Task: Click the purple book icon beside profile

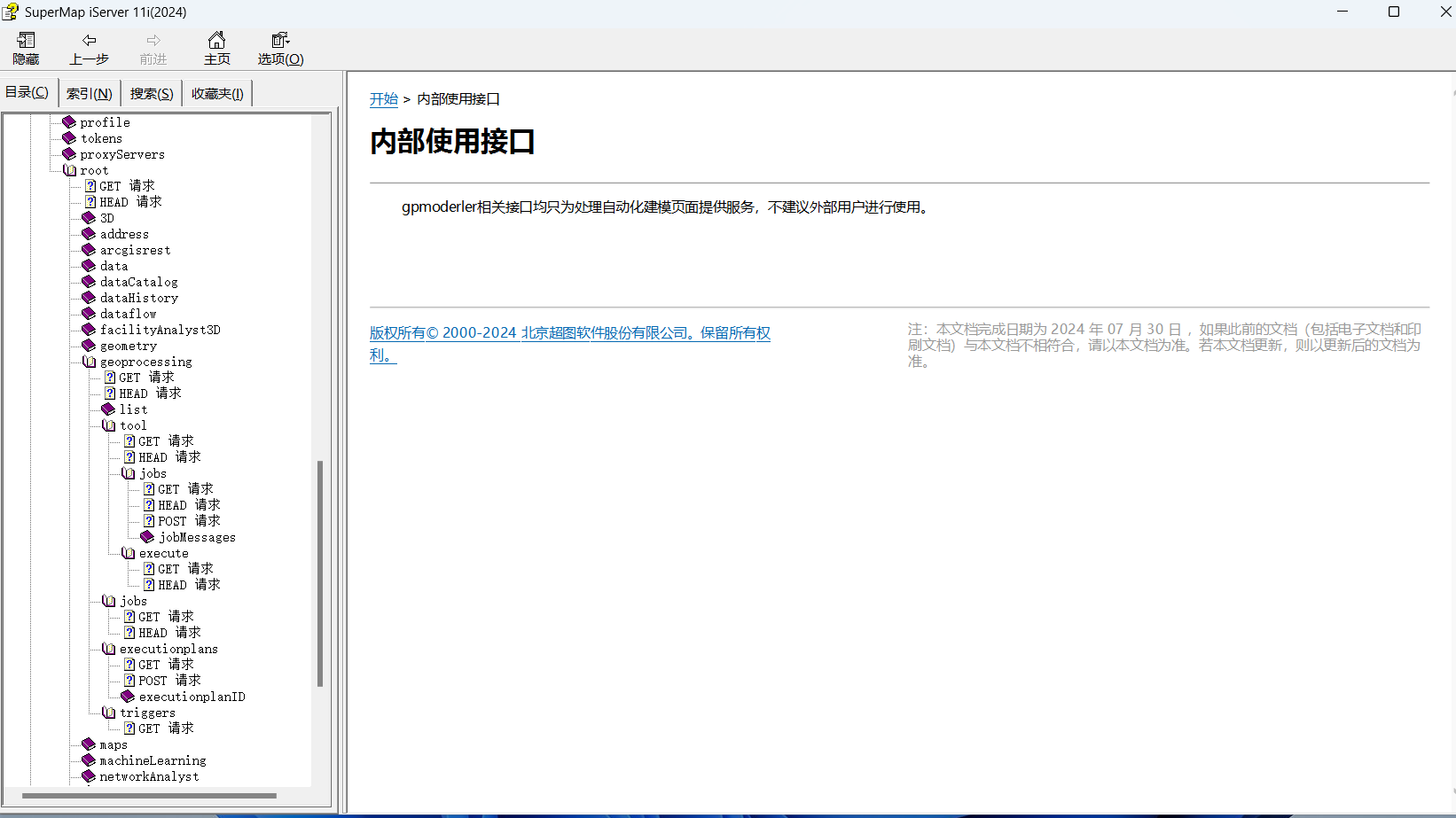Action: pos(69,122)
